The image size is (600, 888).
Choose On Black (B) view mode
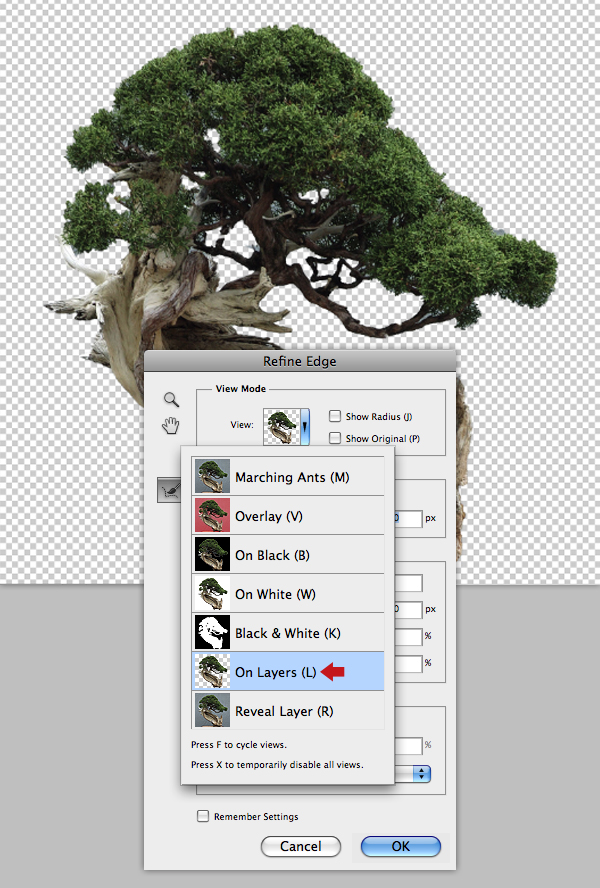pyautogui.click(x=288, y=554)
